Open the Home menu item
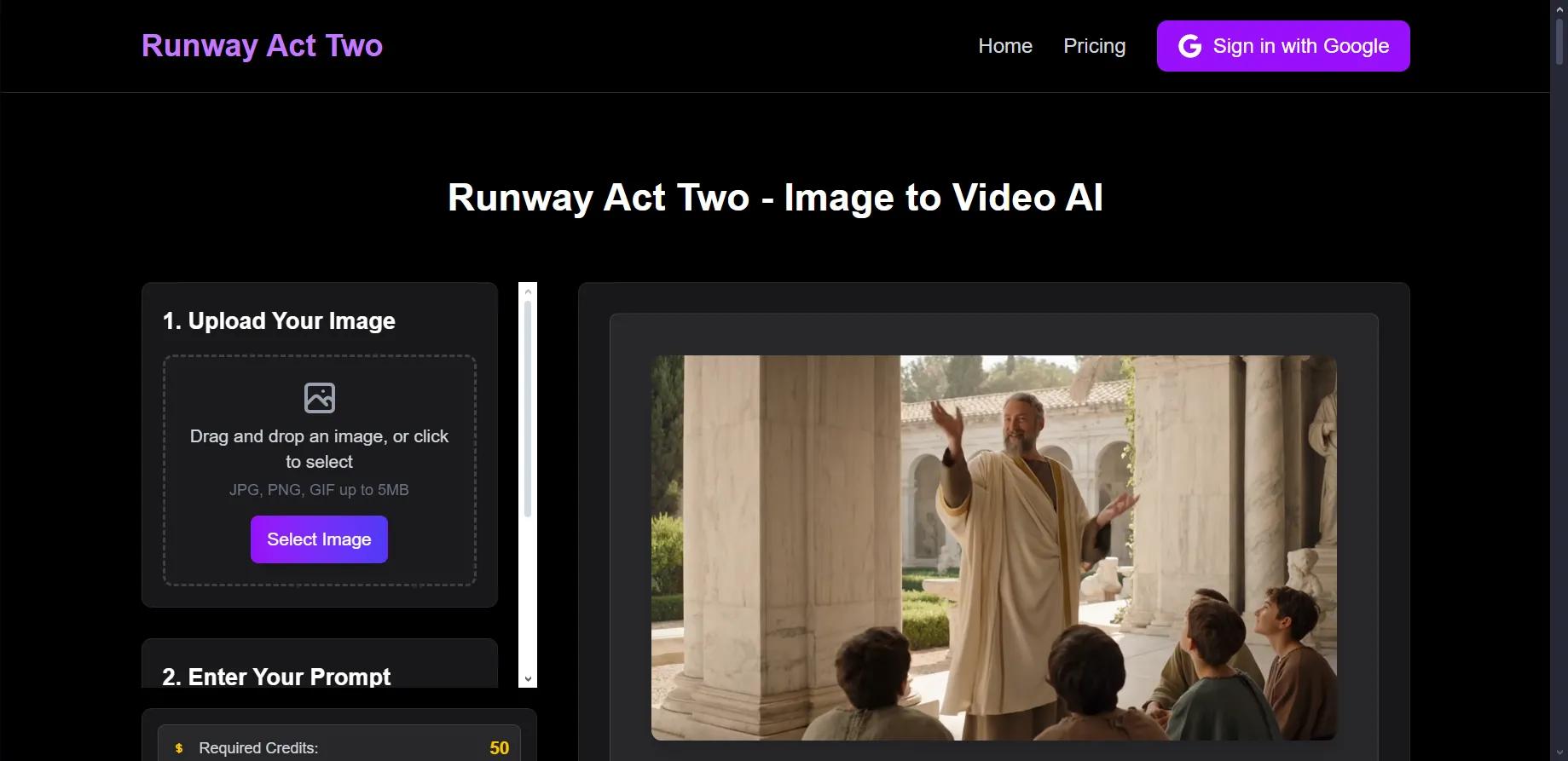Viewport: 1568px width, 761px height. 1005,46
